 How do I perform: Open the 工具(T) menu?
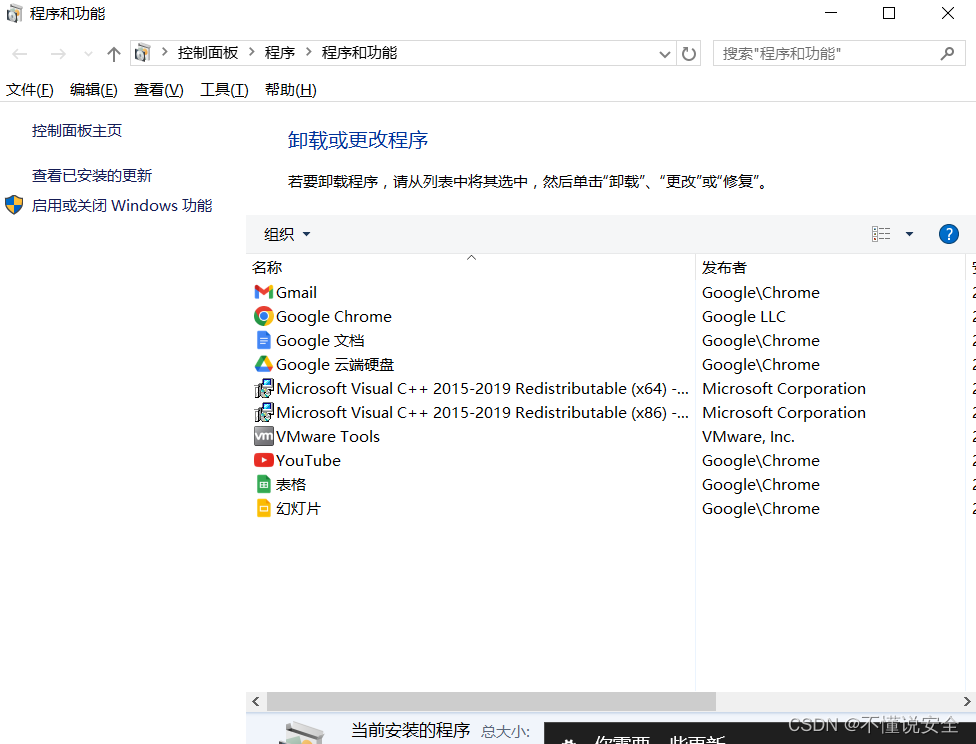tap(224, 90)
